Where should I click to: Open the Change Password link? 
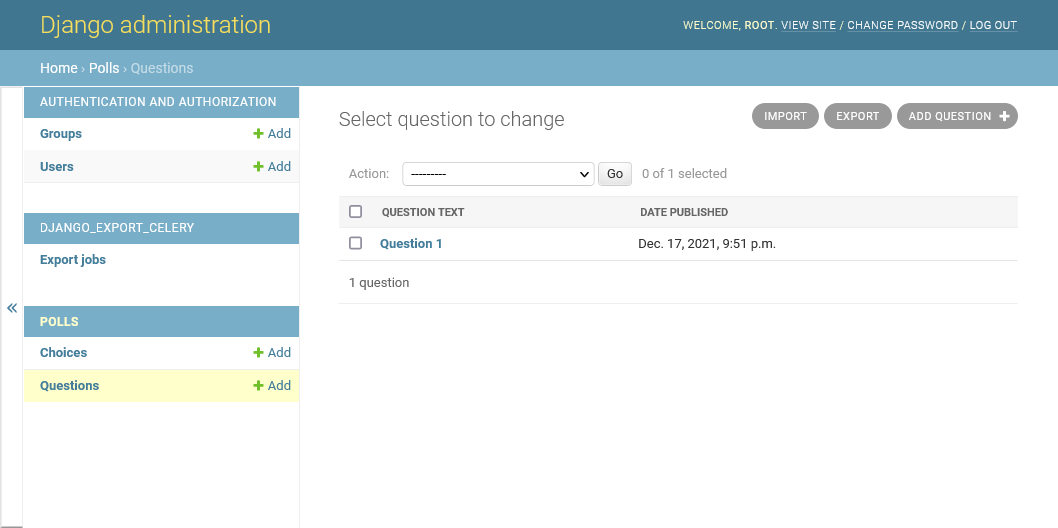point(903,25)
